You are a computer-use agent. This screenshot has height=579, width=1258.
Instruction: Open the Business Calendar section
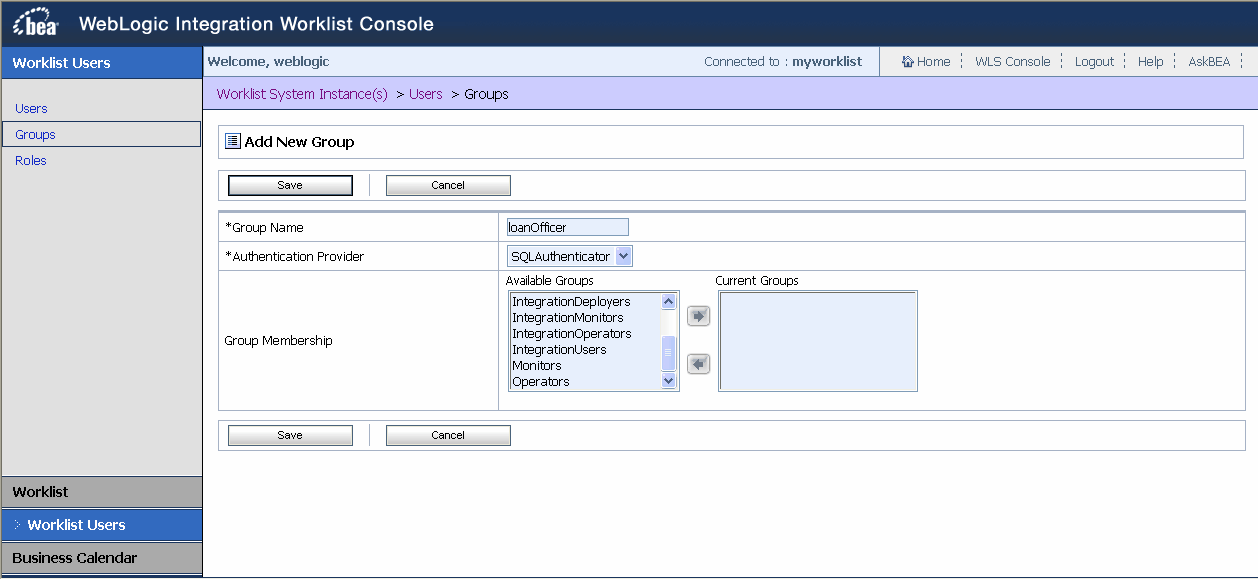pos(101,558)
